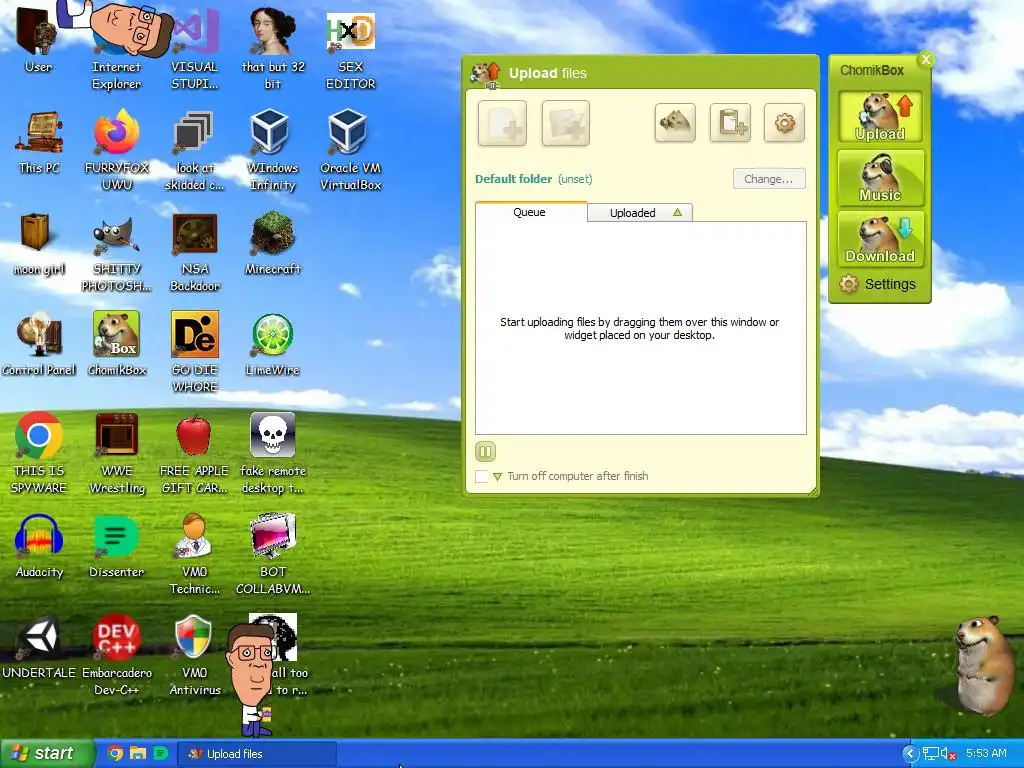This screenshot has height=768, width=1024.
Task: Switch to the Queue tab
Action: click(x=530, y=212)
